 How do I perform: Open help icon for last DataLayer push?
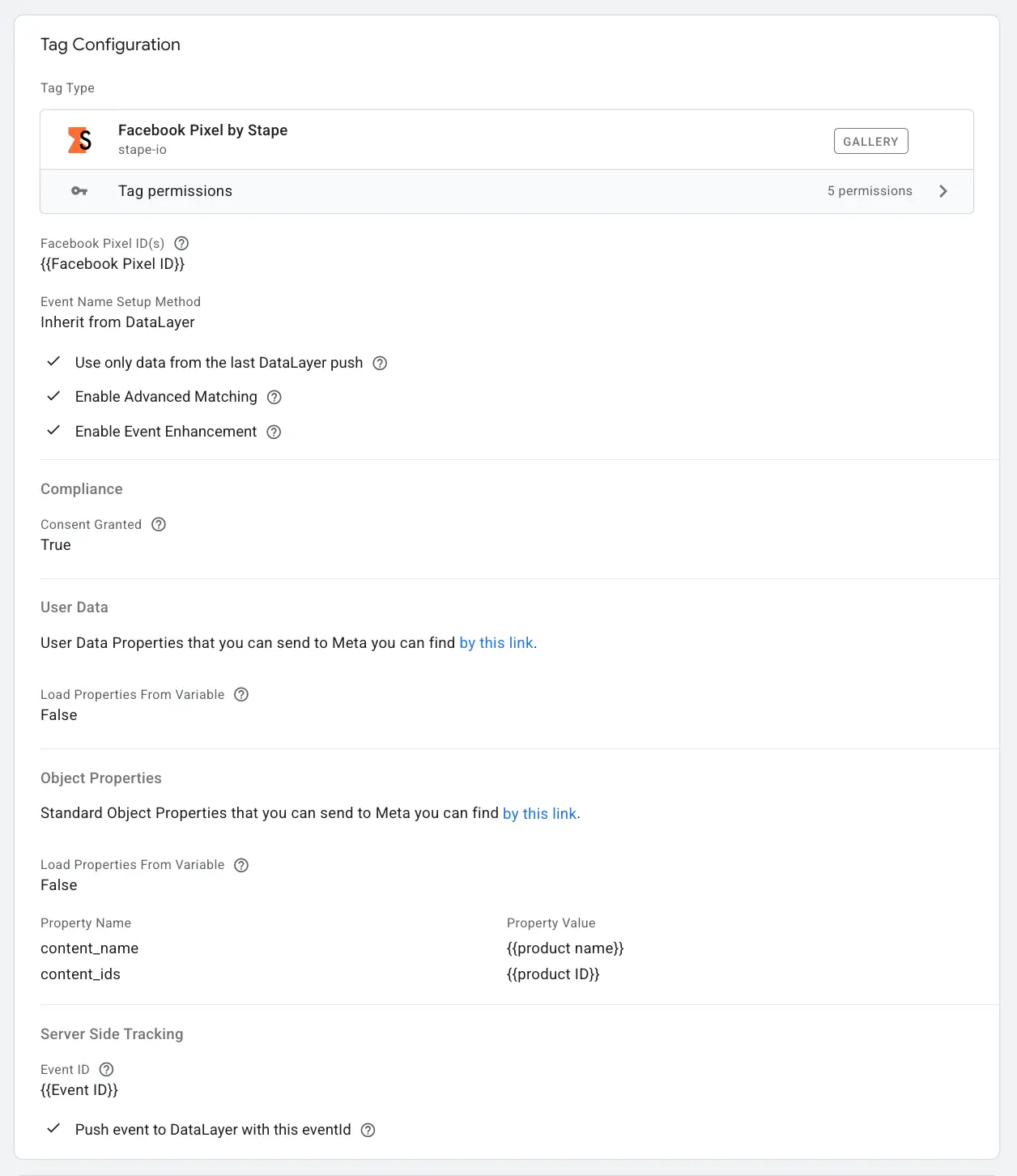[380, 363]
